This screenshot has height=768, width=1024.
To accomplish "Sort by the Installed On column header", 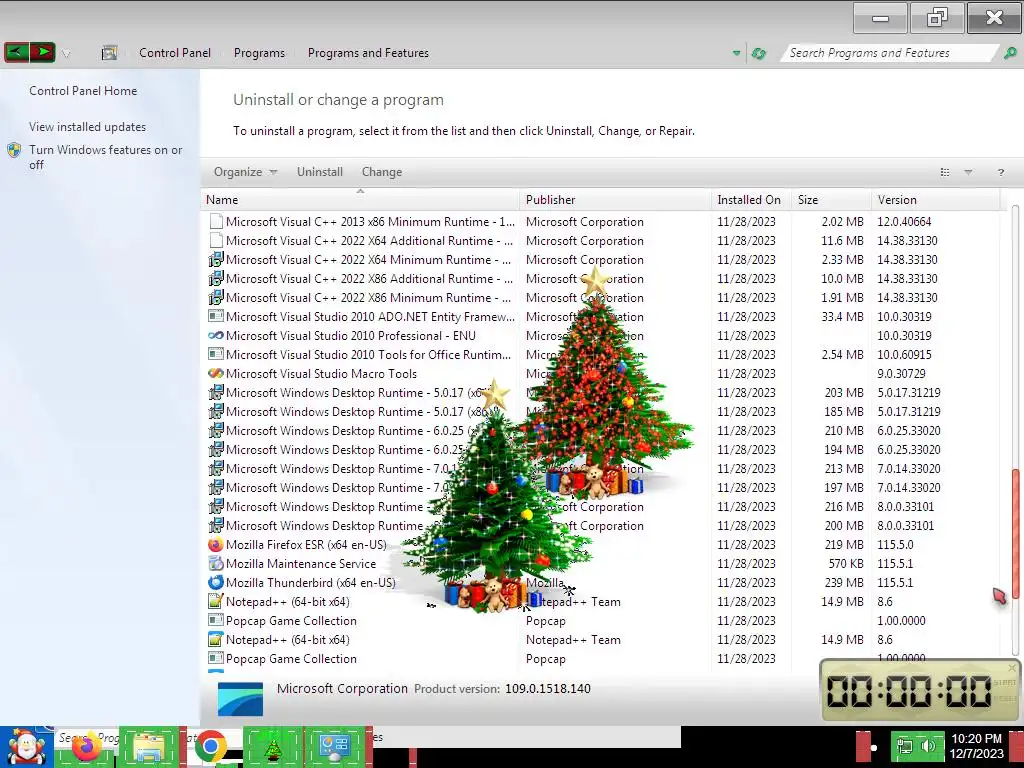I will coord(752,200).
